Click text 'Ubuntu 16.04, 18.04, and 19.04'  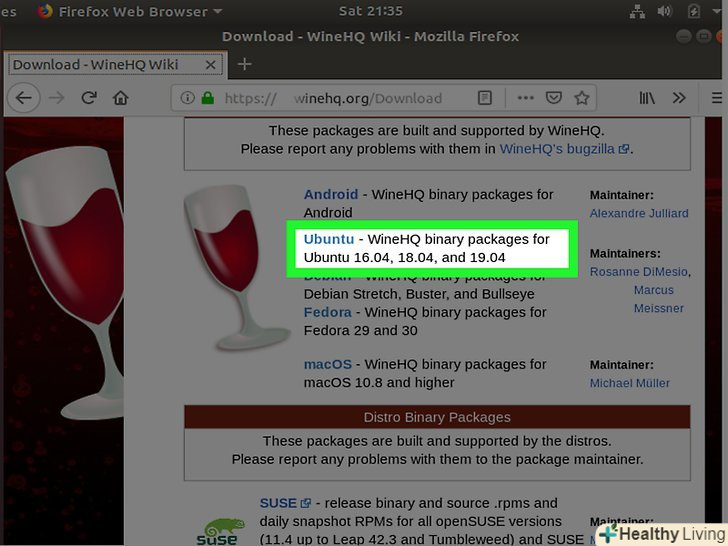(404, 257)
